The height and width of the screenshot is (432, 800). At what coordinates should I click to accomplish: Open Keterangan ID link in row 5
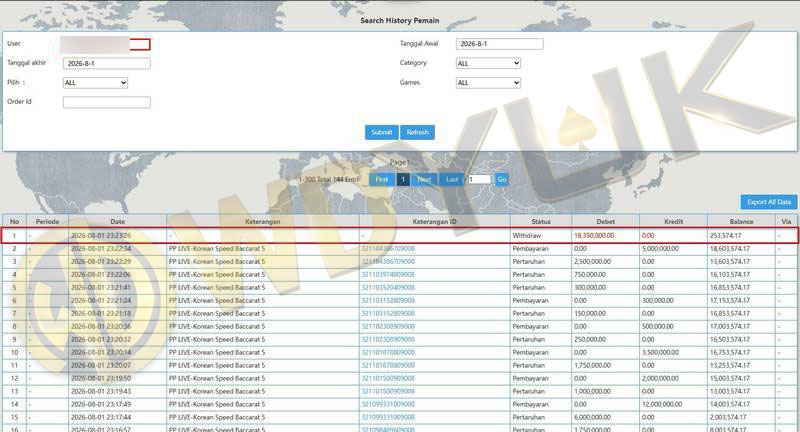(388, 288)
